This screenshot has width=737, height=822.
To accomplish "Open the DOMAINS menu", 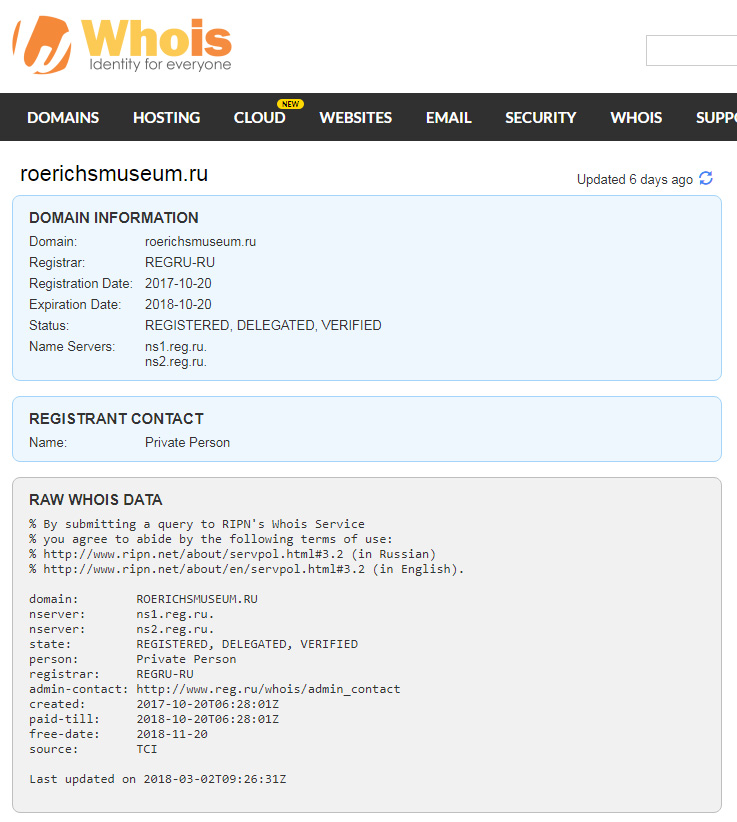I will tap(63, 117).
